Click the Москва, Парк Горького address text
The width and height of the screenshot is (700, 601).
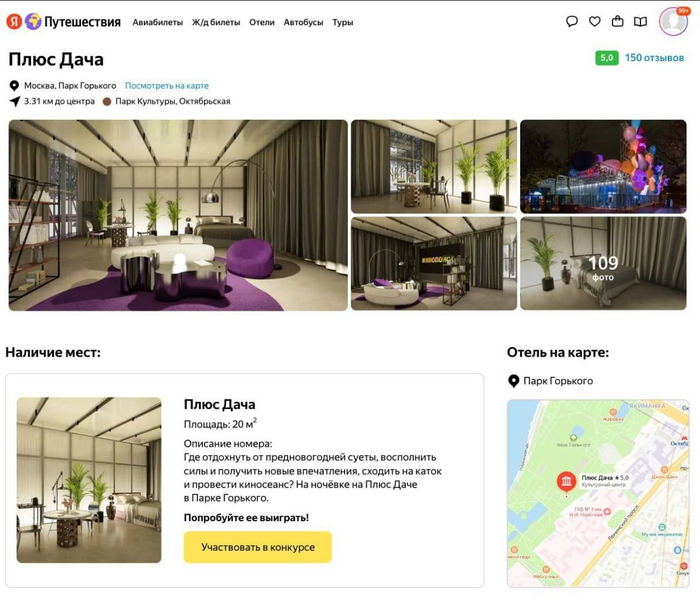70,85
